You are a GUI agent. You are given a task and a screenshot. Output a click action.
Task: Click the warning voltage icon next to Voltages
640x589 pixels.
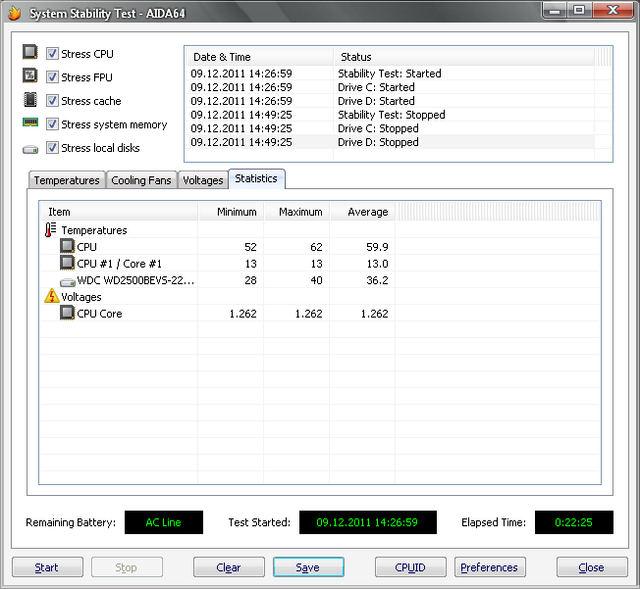tap(51, 297)
